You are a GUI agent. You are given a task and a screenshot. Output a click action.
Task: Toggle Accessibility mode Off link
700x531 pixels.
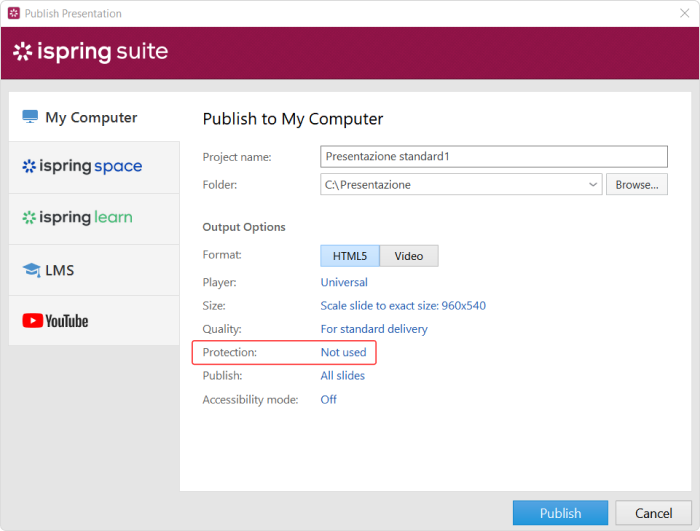pyautogui.click(x=329, y=399)
